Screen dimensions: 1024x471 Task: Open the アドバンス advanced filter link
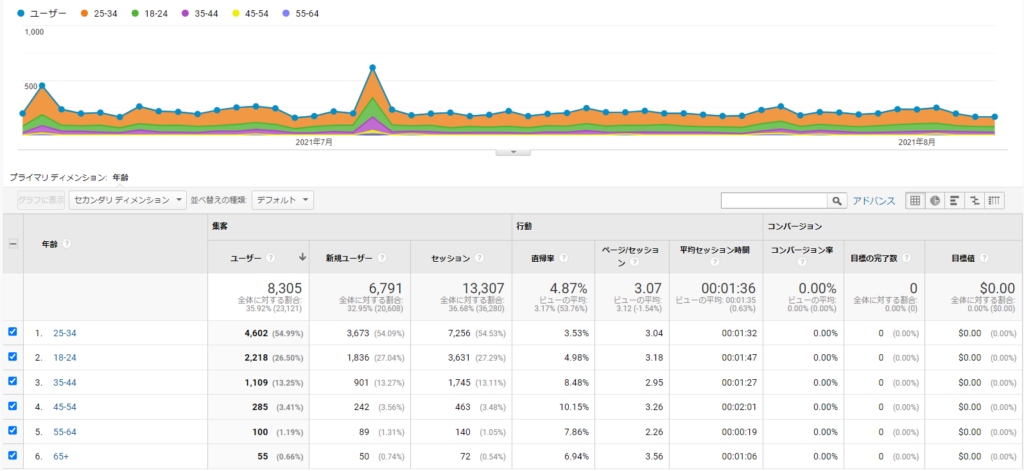873,200
